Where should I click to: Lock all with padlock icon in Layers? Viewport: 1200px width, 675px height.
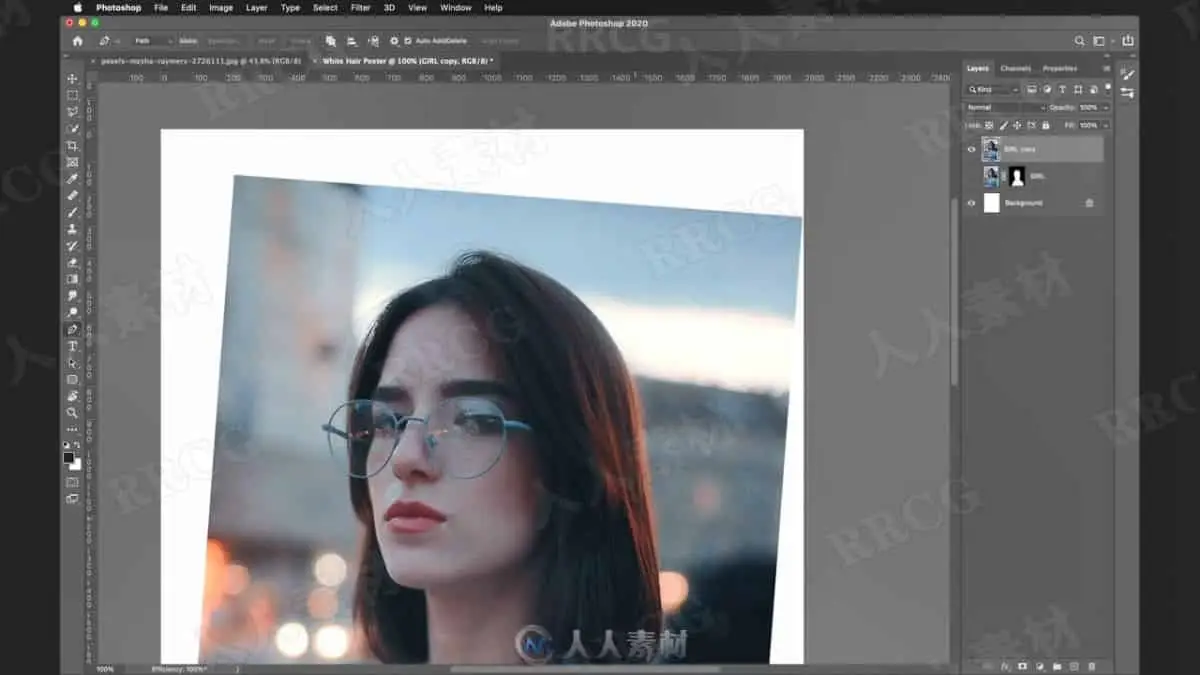coord(1046,125)
